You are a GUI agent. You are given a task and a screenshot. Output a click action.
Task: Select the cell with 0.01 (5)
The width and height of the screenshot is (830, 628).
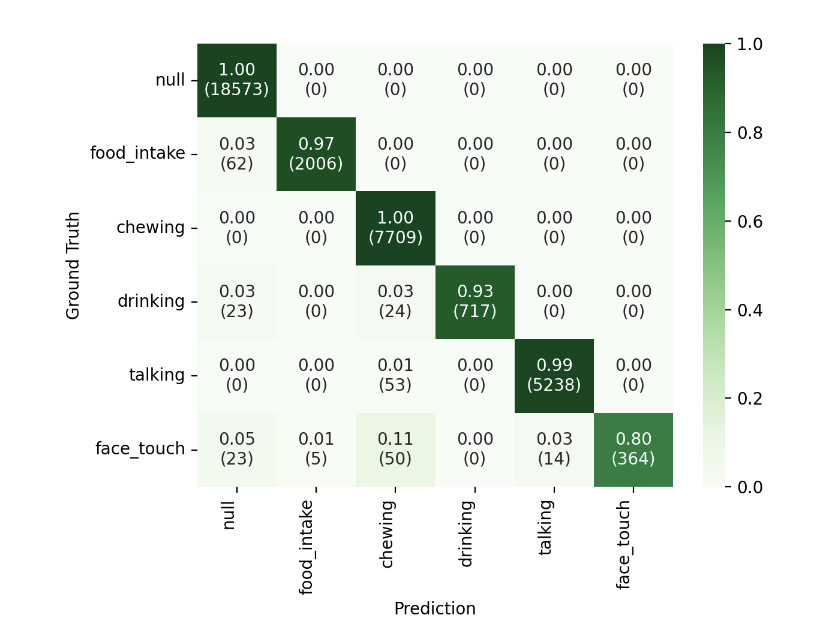click(x=316, y=450)
